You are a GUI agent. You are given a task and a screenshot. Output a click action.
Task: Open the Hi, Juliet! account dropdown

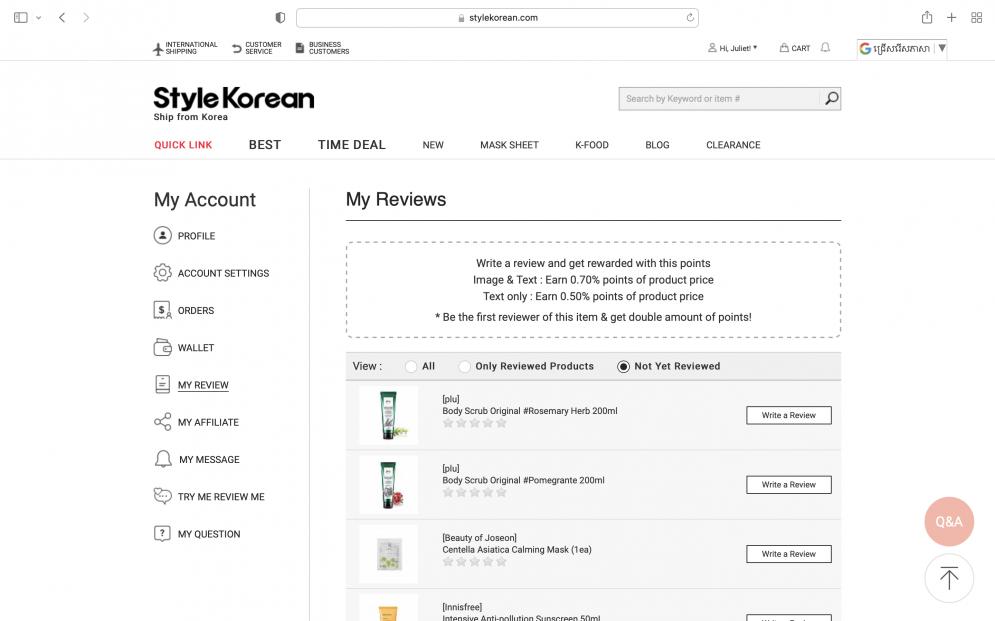[730, 47]
